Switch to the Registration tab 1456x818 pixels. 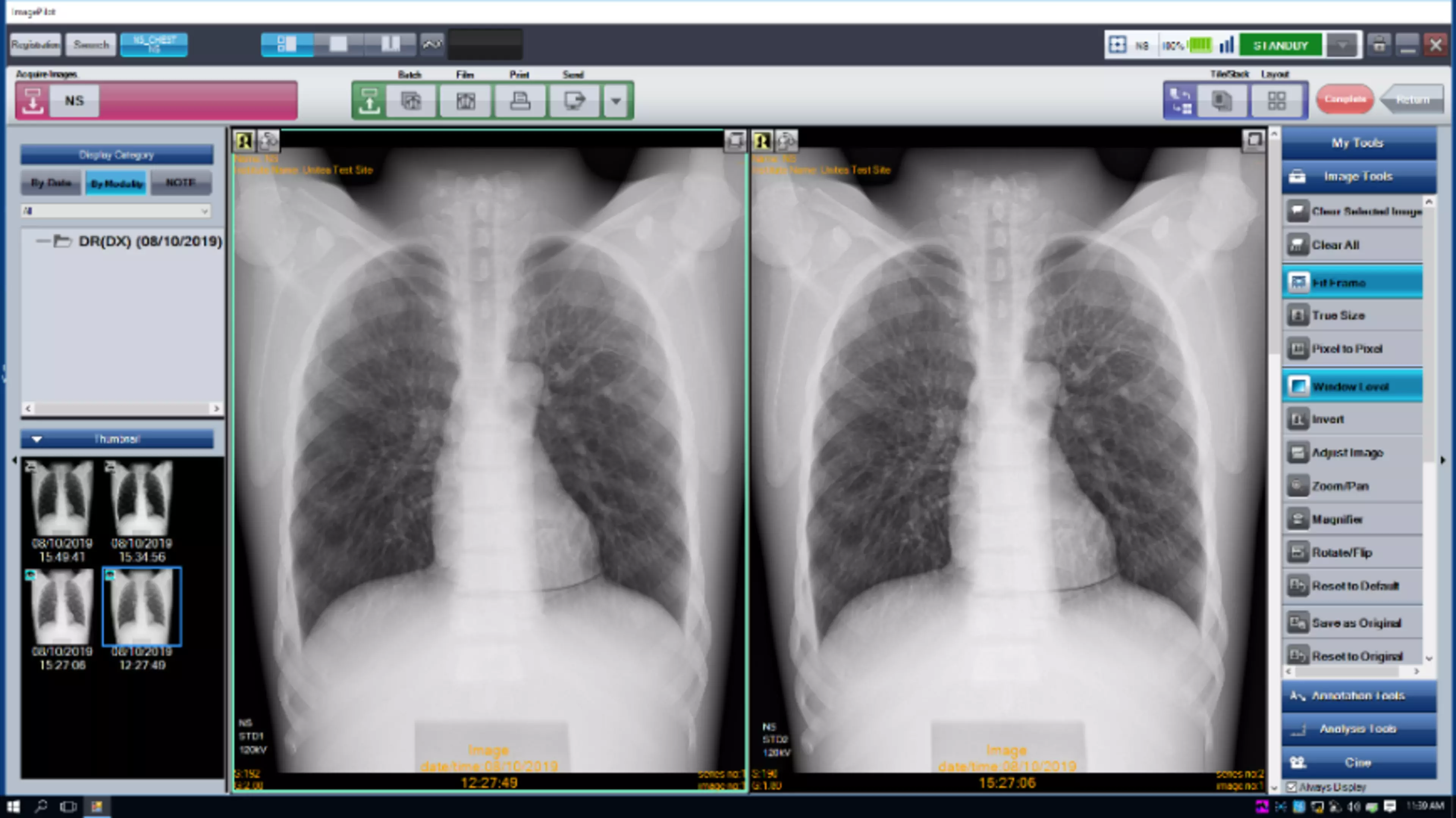coord(35,45)
